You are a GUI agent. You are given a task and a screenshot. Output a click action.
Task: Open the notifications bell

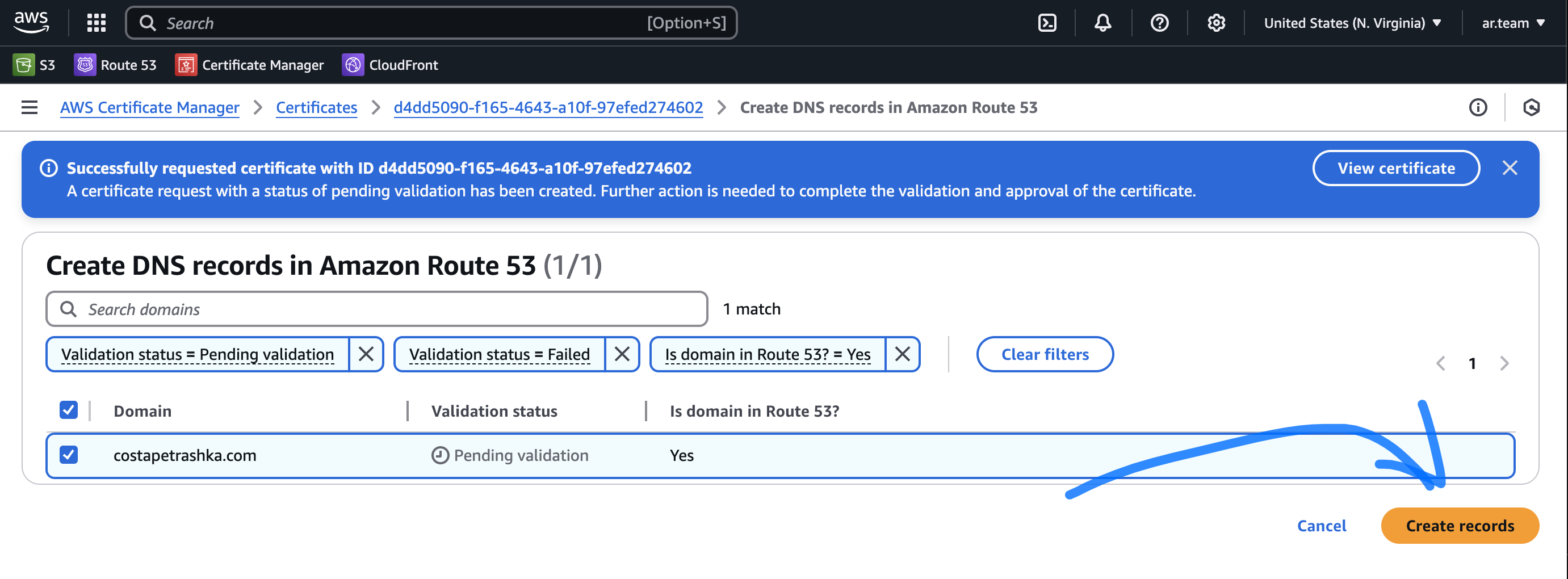(1102, 23)
